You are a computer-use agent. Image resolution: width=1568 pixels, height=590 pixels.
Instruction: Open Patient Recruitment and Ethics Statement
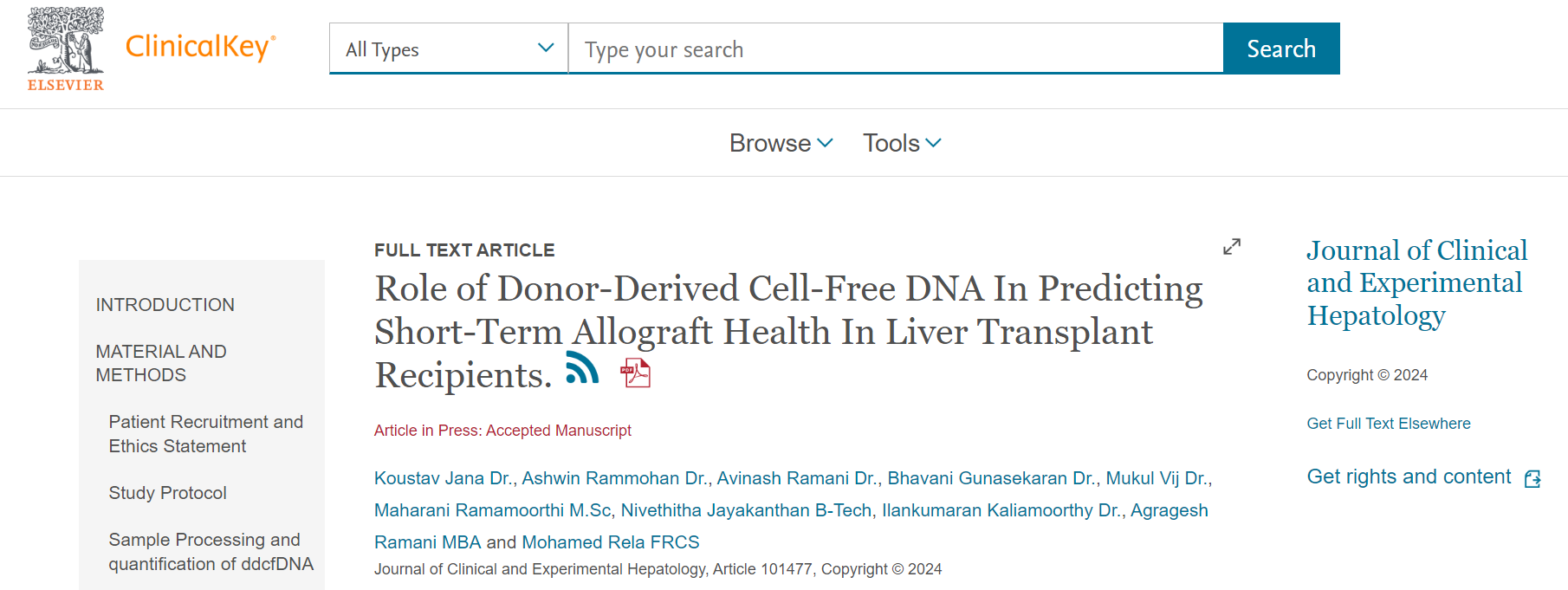pyautogui.click(x=205, y=434)
